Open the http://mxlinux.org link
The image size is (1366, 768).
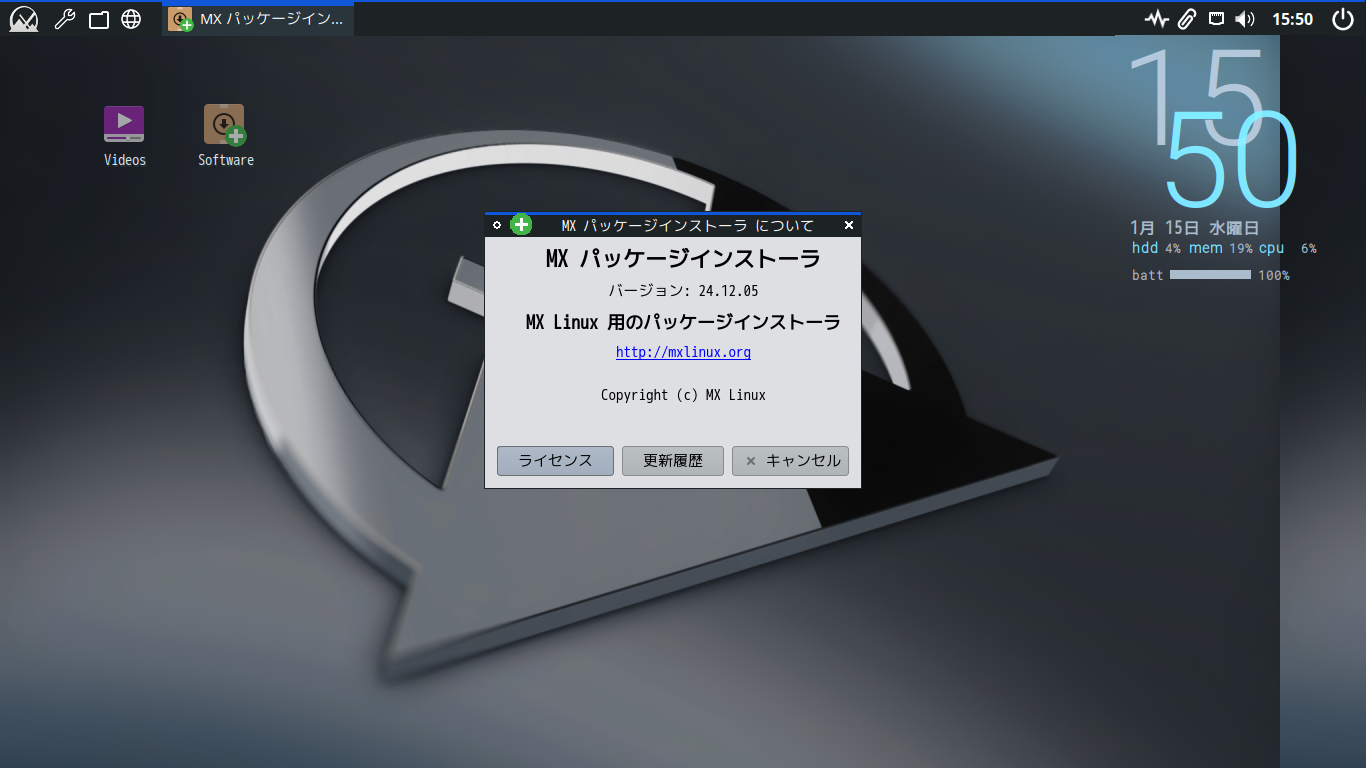click(x=683, y=352)
